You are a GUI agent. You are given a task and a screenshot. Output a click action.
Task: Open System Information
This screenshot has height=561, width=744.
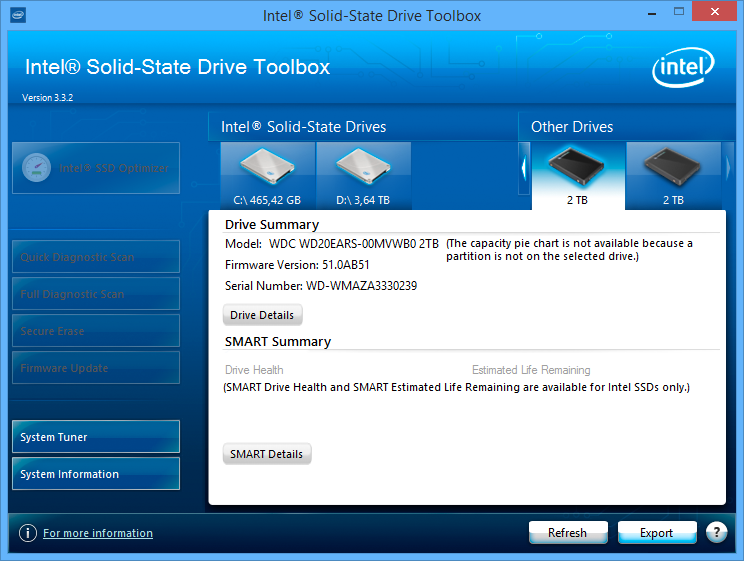96,474
